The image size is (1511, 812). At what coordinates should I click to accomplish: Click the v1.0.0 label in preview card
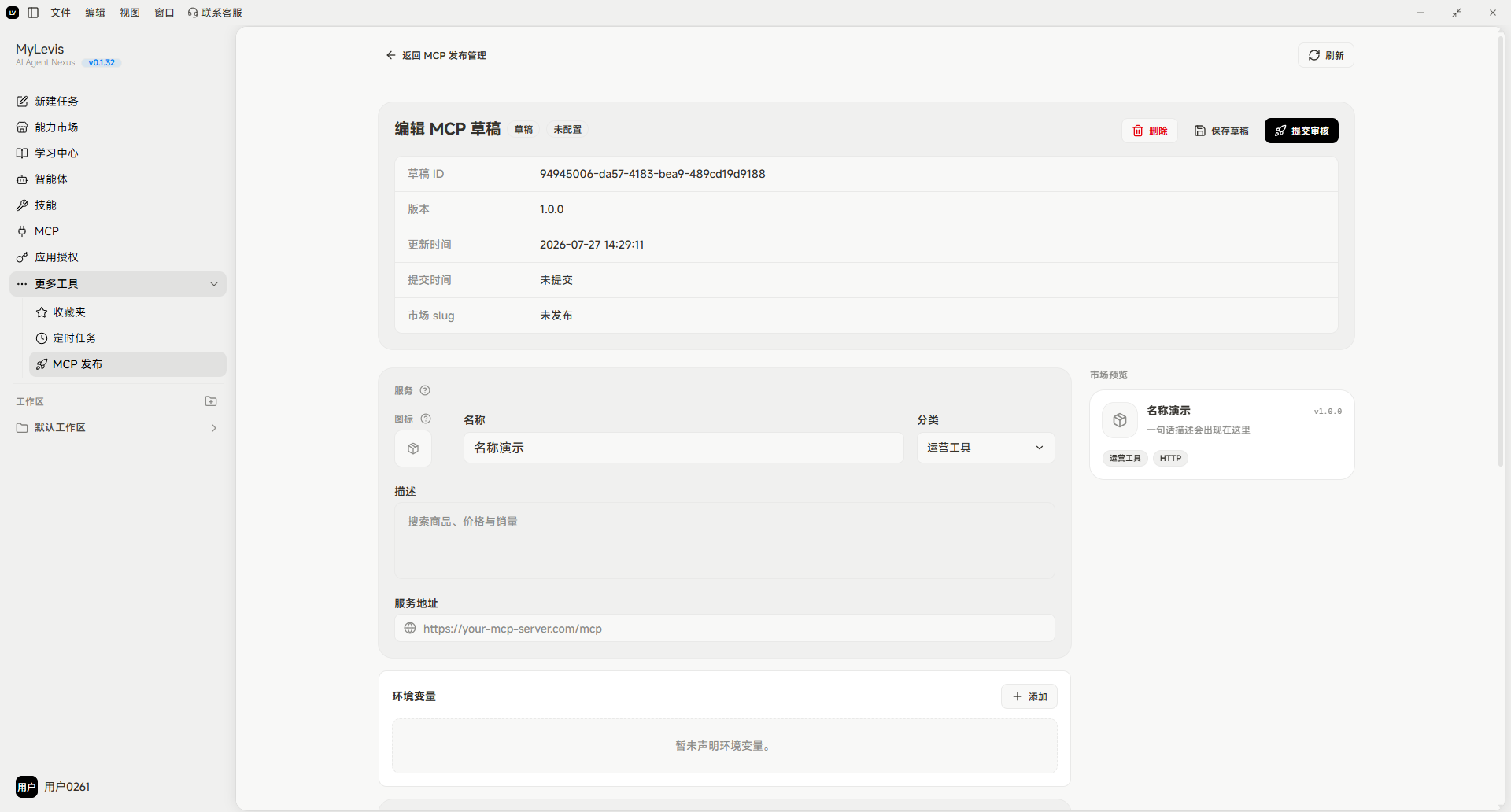(1328, 412)
